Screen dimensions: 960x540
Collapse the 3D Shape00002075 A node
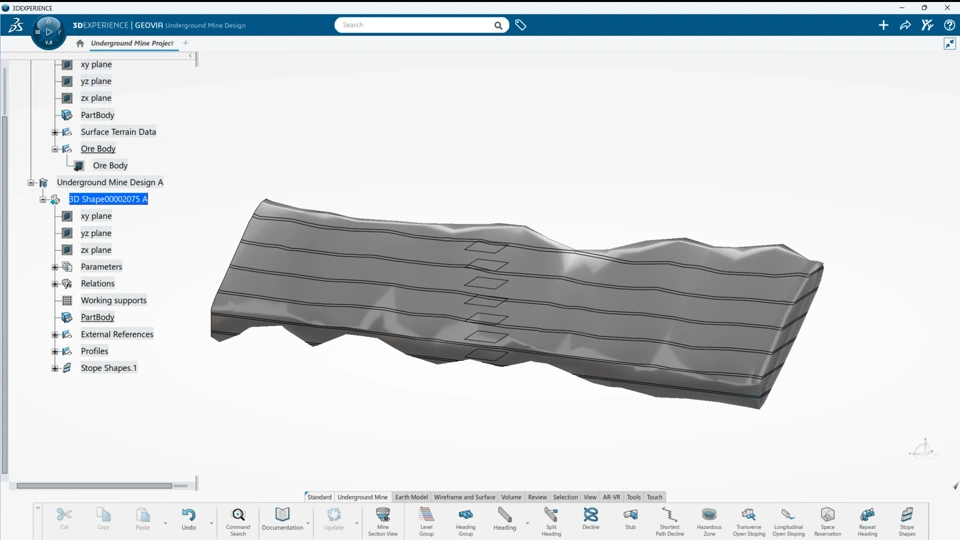tap(42, 200)
